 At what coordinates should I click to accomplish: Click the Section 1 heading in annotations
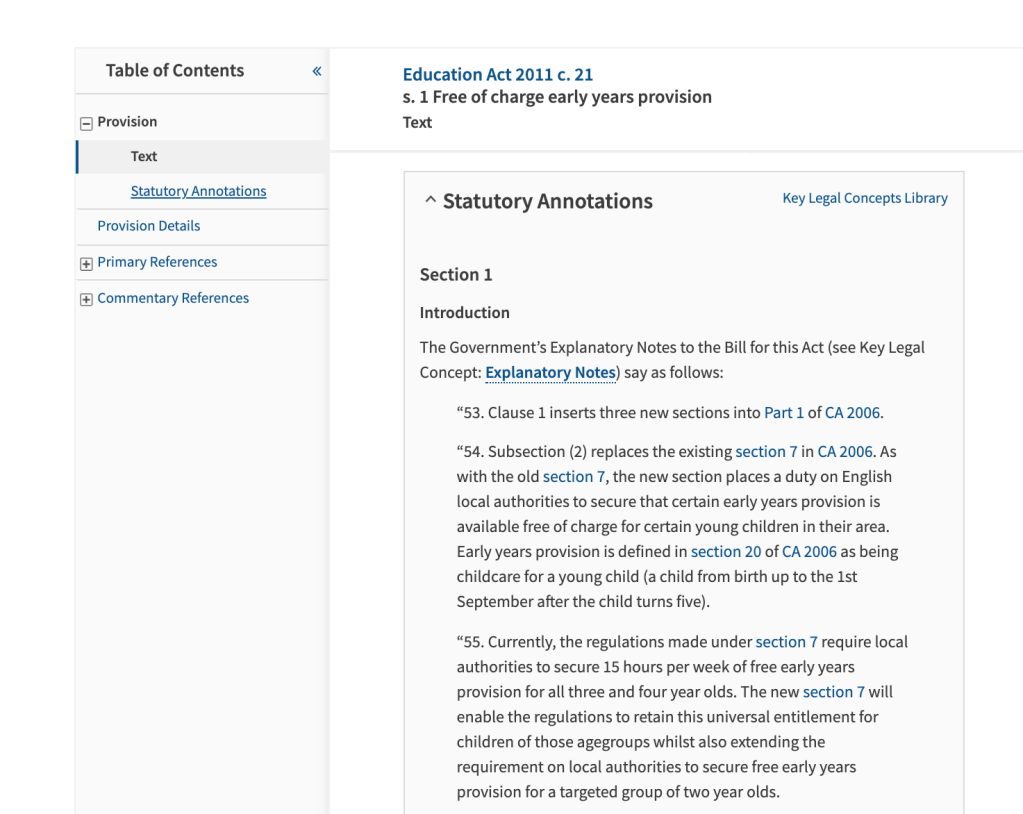tap(456, 274)
